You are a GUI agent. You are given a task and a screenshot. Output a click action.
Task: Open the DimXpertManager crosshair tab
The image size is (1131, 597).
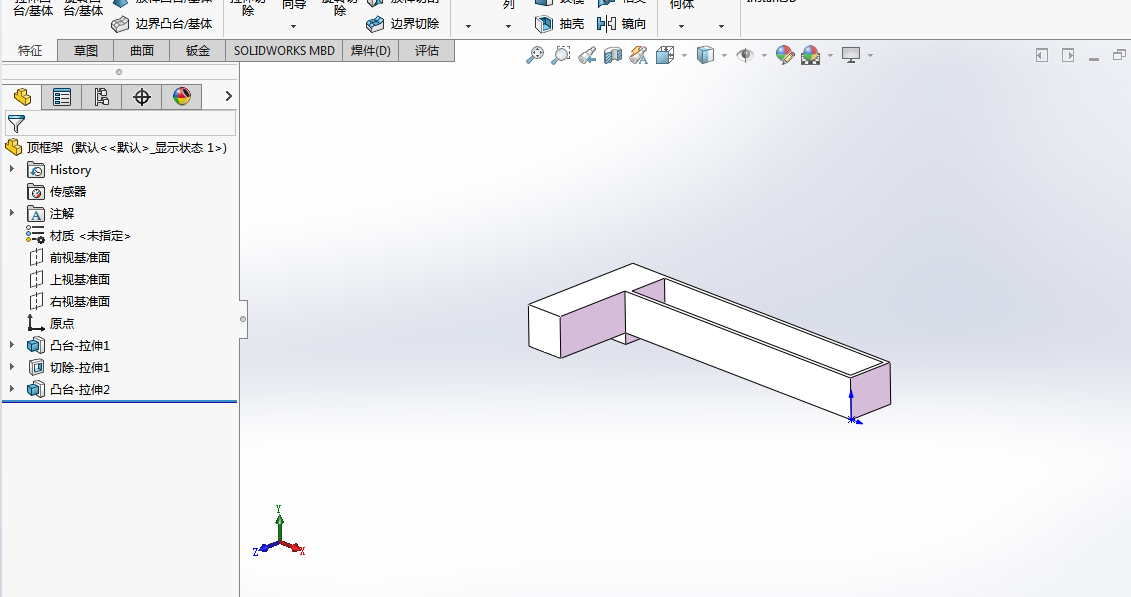click(142, 97)
